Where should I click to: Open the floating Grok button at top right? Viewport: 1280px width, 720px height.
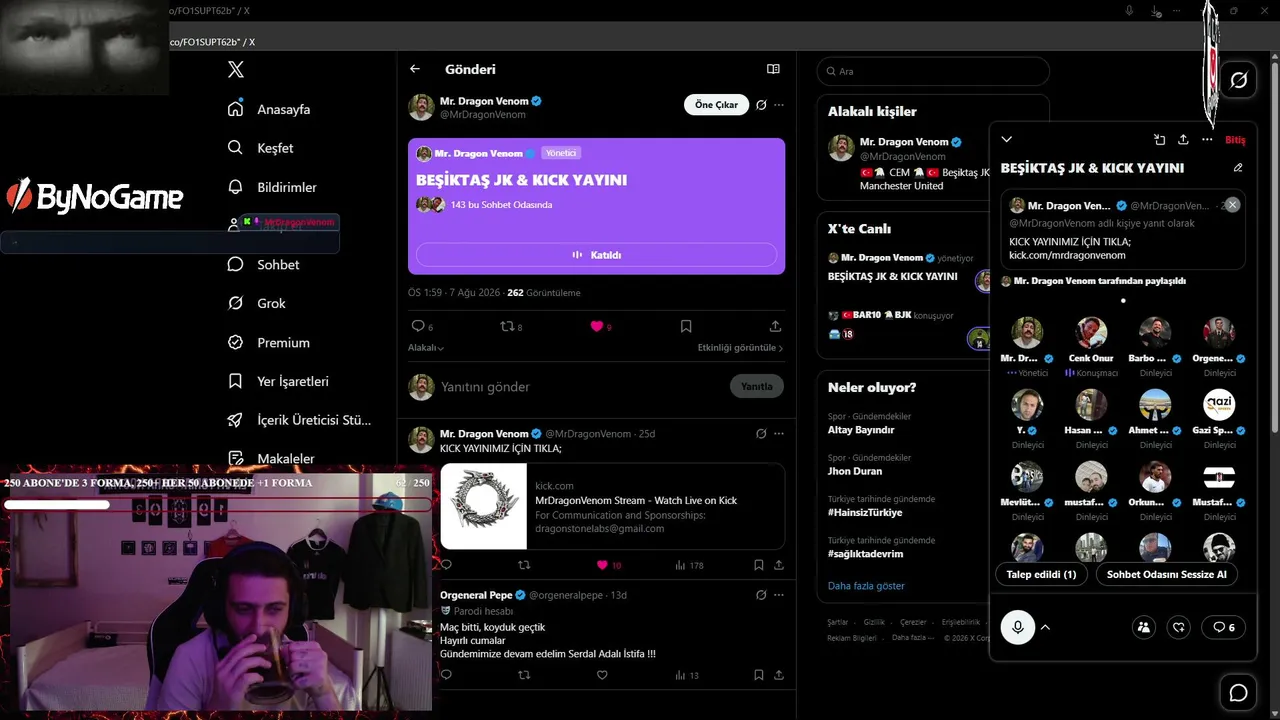coord(1238,80)
